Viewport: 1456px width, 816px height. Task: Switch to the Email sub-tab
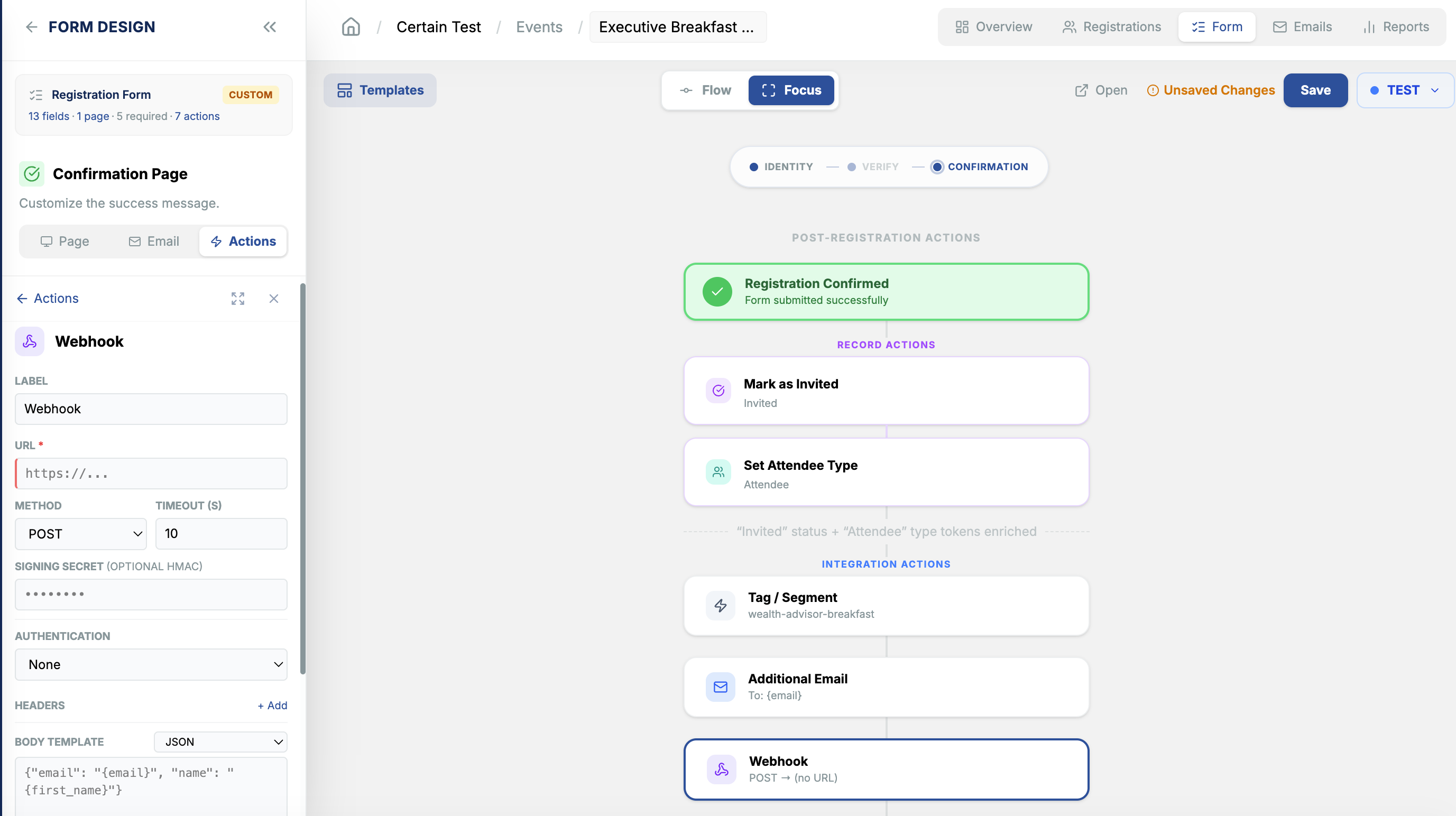154,242
